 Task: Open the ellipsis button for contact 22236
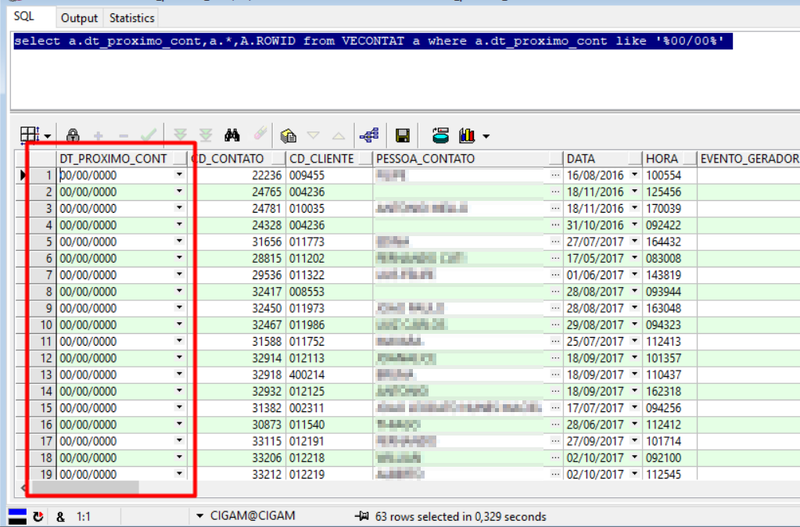coord(556,175)
